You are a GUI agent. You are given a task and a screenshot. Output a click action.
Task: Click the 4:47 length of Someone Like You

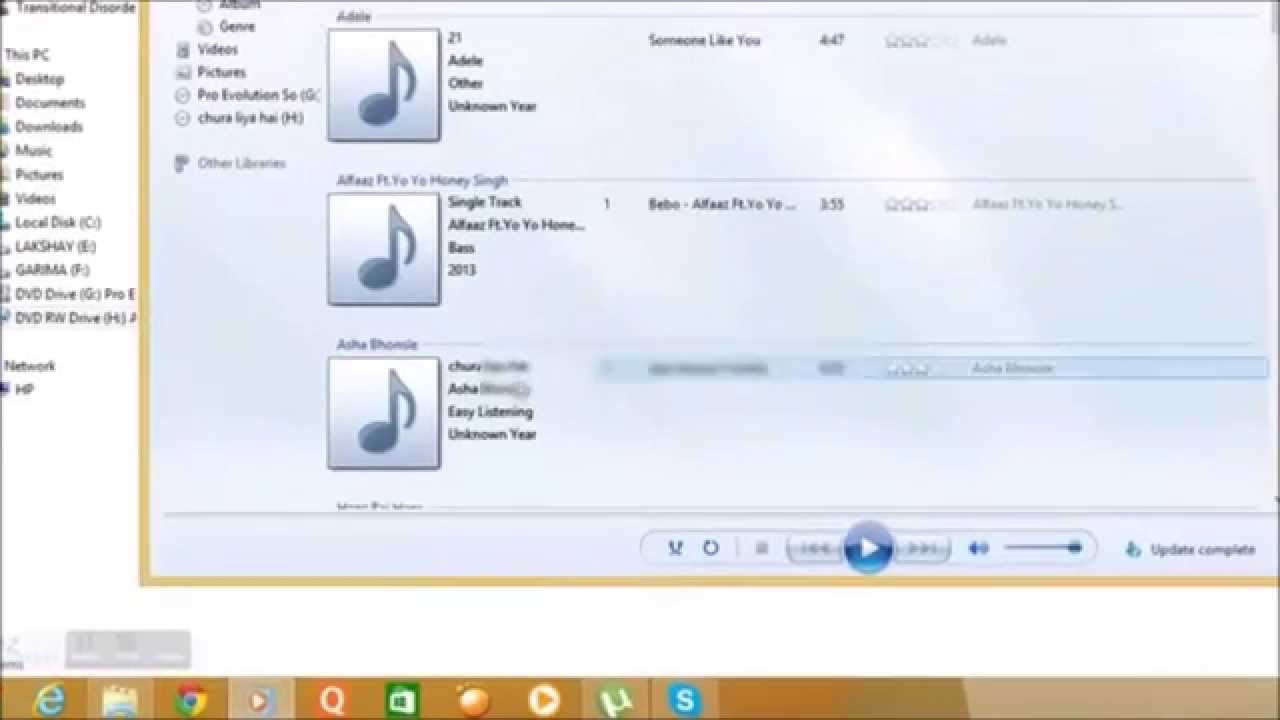click(831, 41)
